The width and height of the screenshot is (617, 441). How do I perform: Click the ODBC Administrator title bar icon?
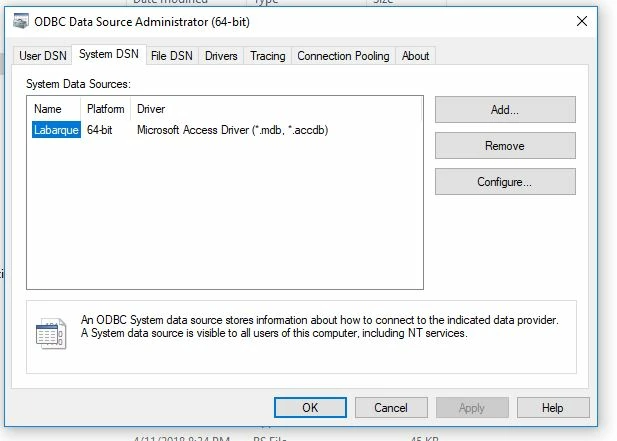point(21,21)
